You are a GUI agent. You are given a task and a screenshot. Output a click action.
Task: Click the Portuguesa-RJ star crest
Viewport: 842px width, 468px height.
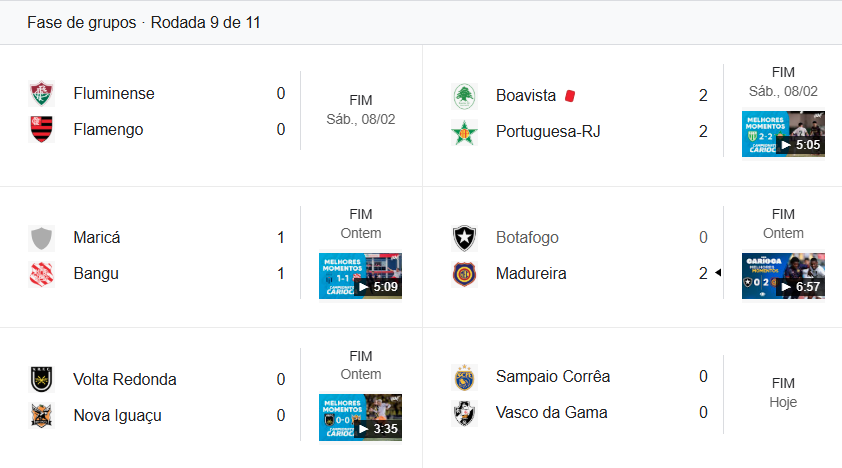click(464, 132)
